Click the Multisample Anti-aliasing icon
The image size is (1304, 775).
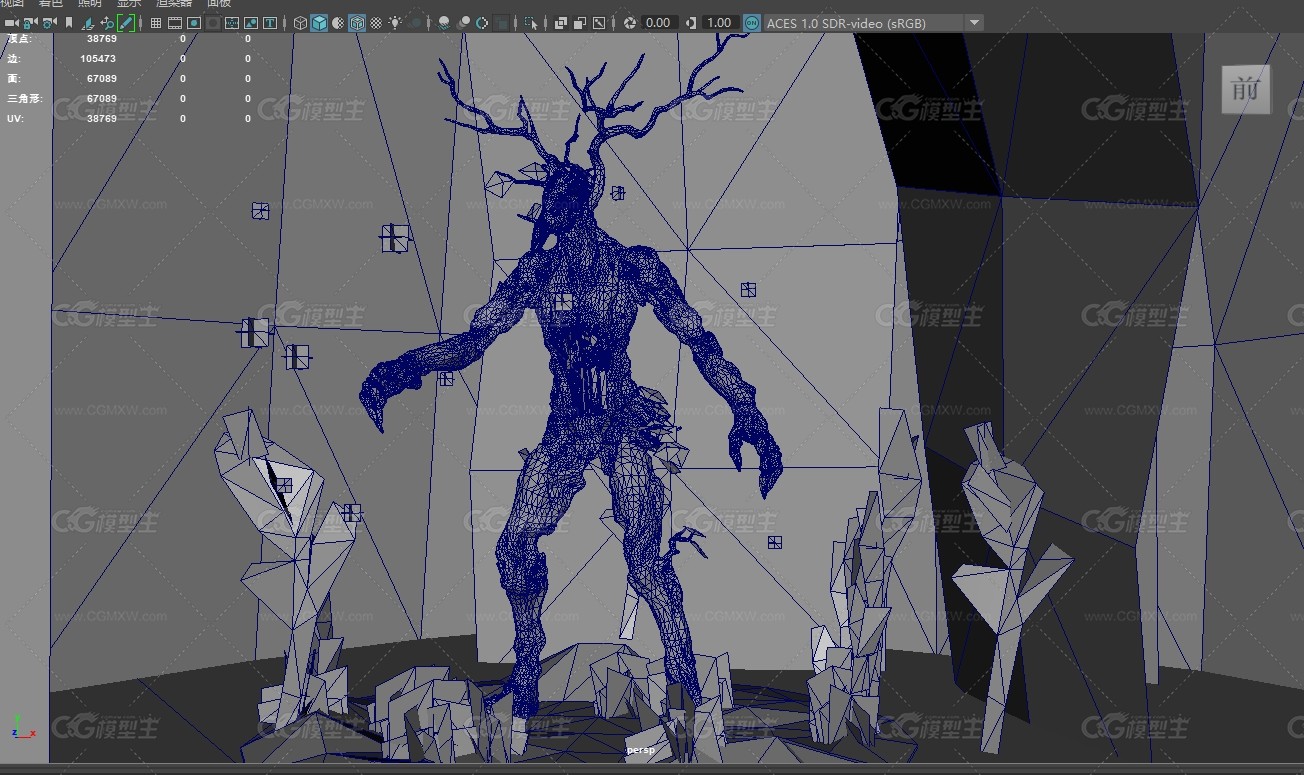coord(482,23)
